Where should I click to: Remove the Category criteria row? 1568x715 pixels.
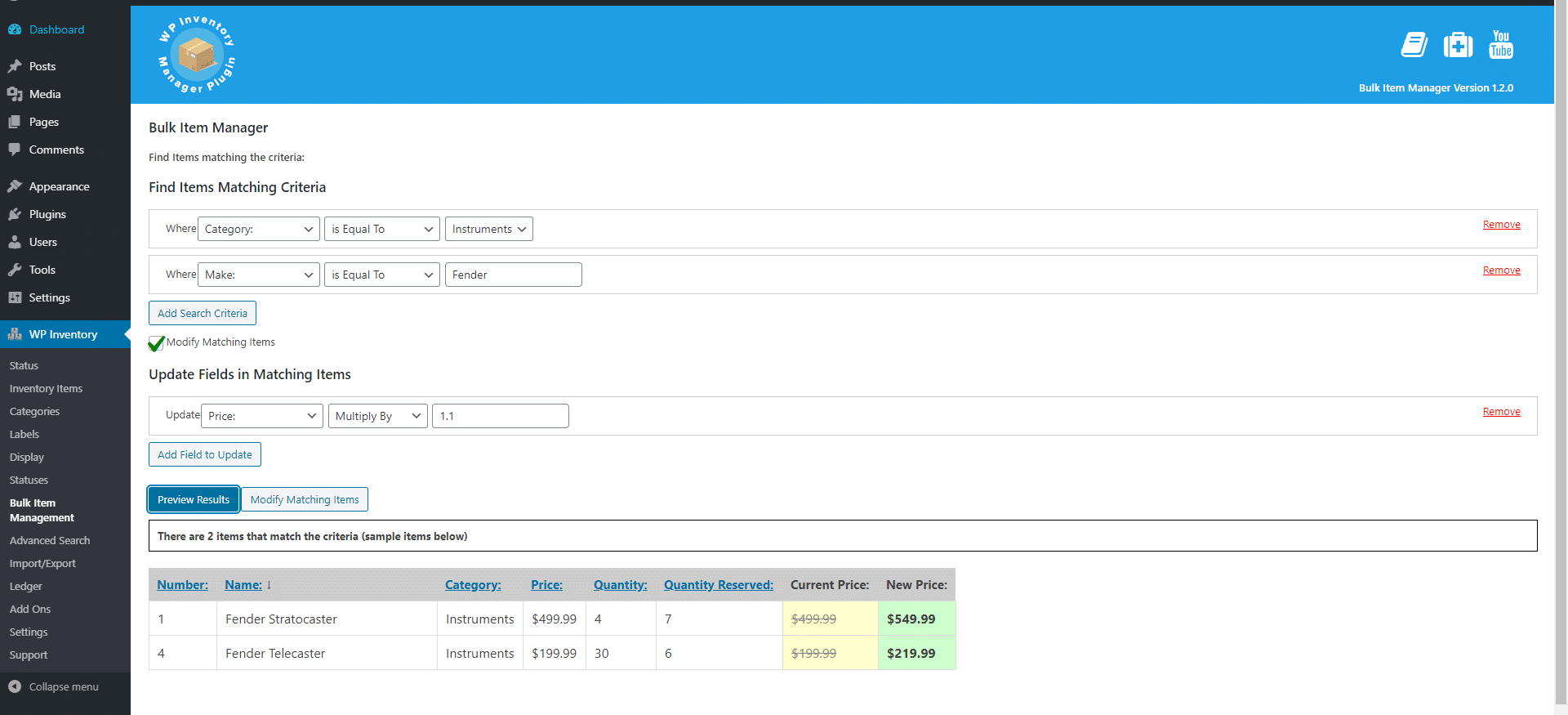1501,225
